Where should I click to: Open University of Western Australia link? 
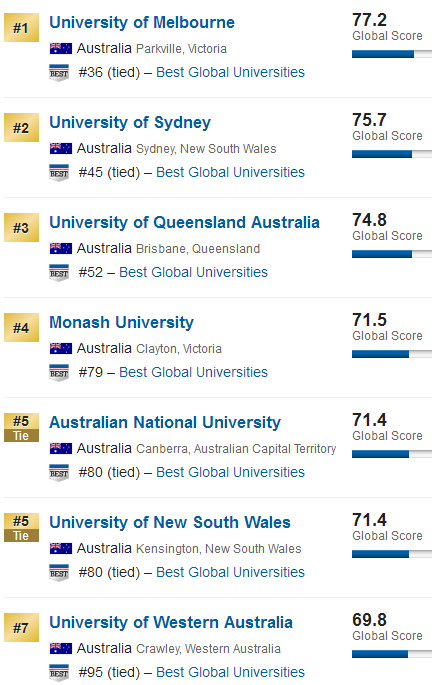(171, 623)
